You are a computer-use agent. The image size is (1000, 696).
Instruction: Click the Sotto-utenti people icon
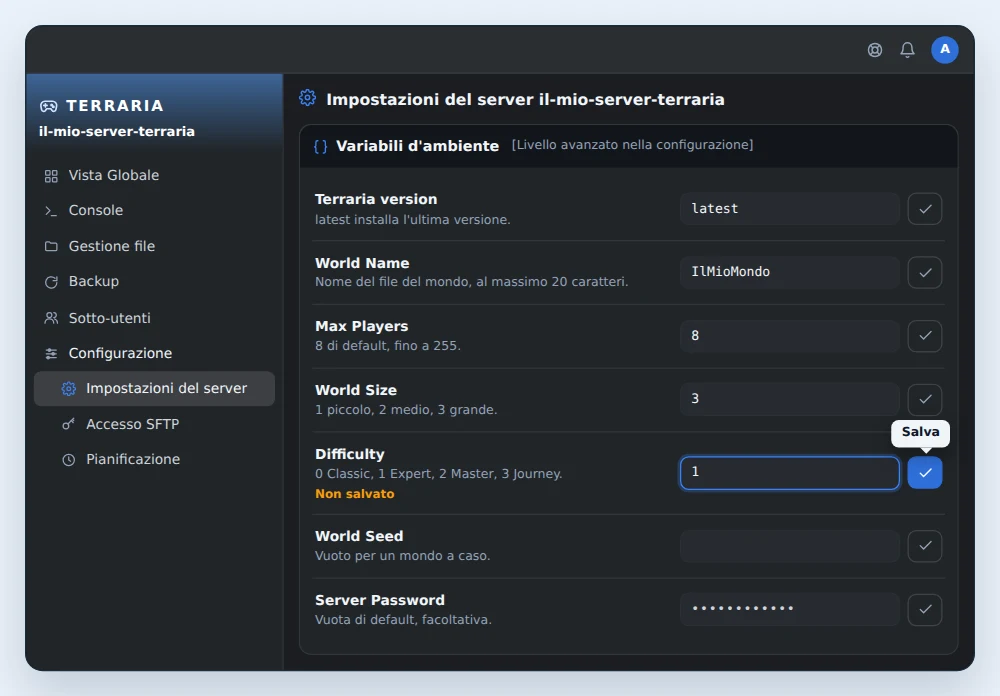coord(51,318)
